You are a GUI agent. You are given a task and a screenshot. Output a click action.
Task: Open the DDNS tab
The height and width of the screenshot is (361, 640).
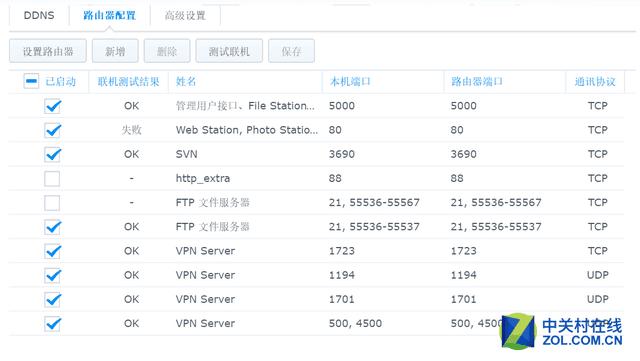[39, 16]
